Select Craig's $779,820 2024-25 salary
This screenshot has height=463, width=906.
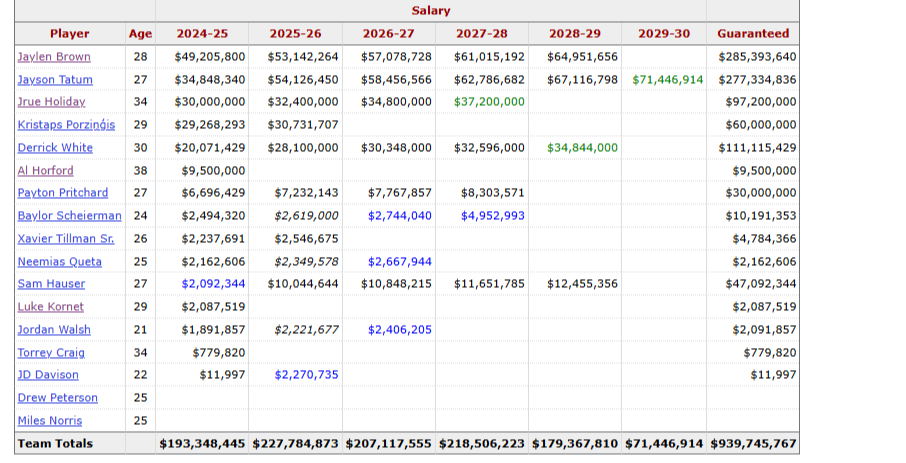click(x=218, y=353)
